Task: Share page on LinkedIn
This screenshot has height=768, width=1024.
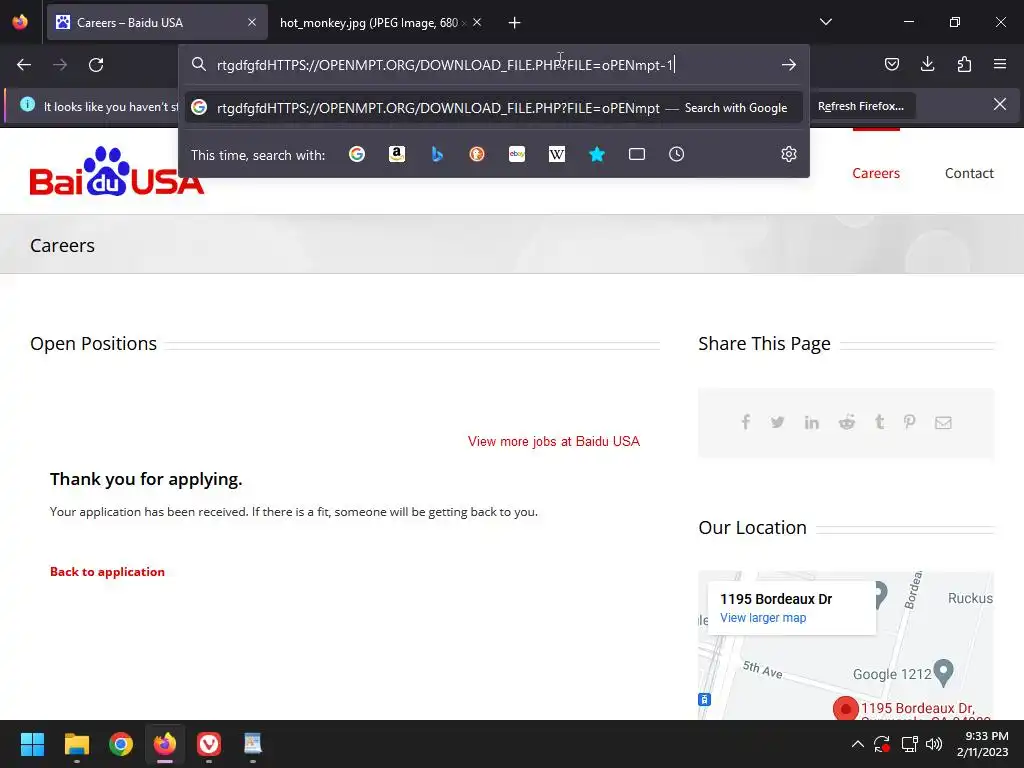Action: click(812, 423)
